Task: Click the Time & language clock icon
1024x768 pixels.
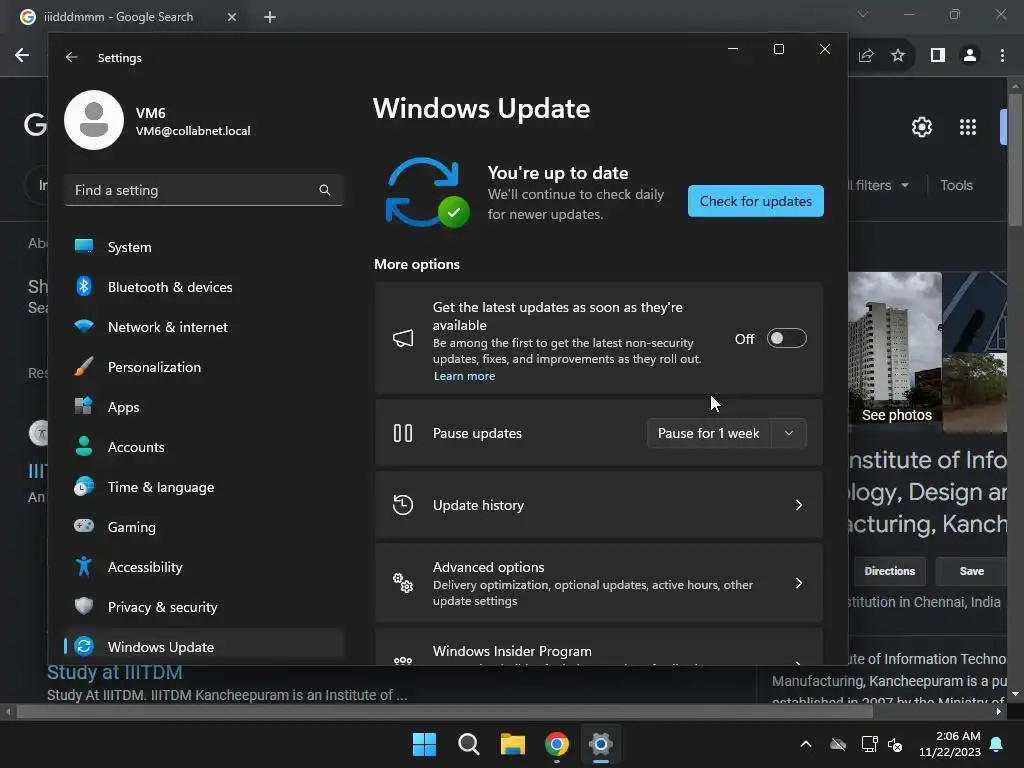Action: click(84, 487)
